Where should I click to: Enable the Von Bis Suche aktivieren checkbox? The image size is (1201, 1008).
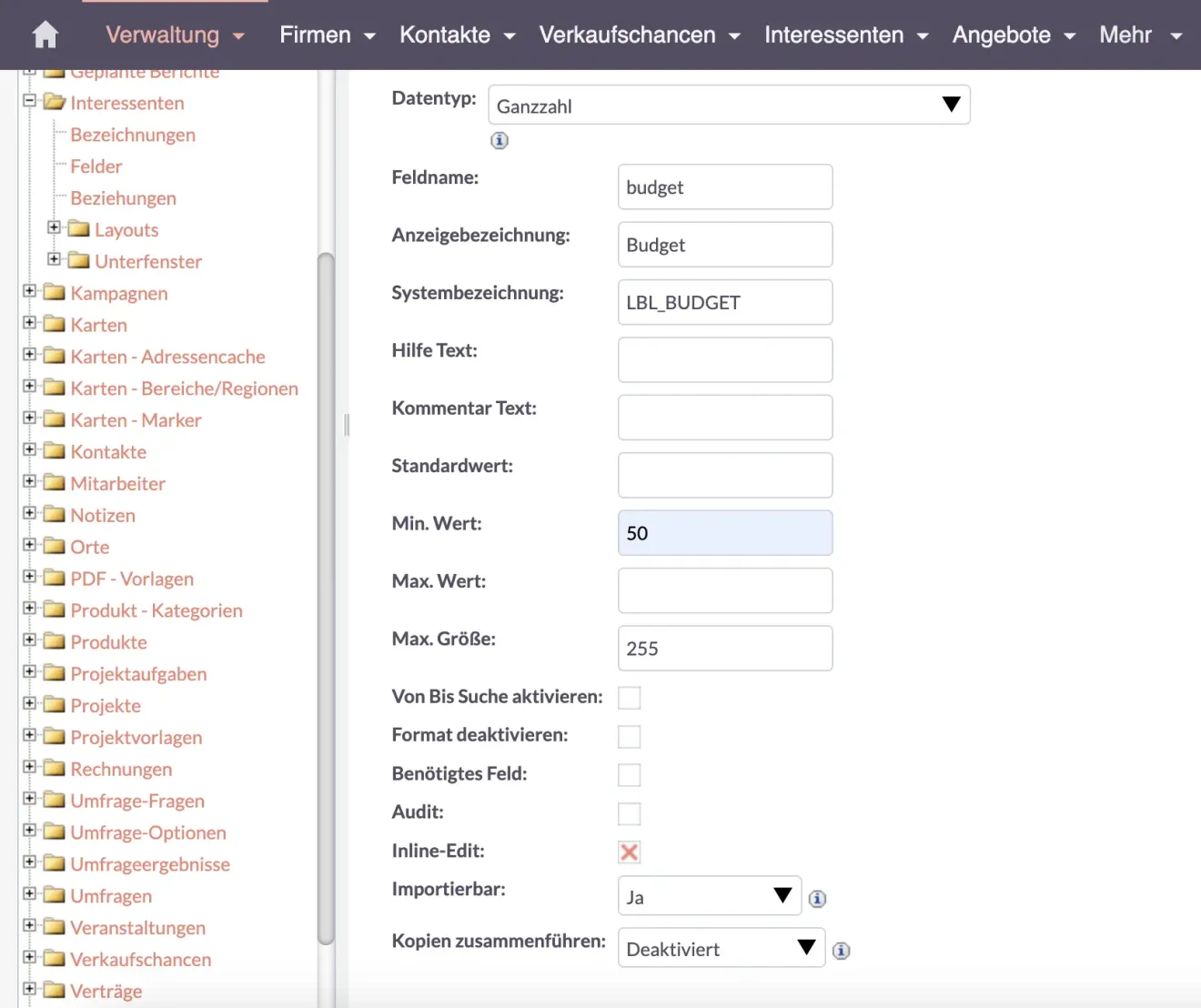pyautogui.click(x=629, y=698)
